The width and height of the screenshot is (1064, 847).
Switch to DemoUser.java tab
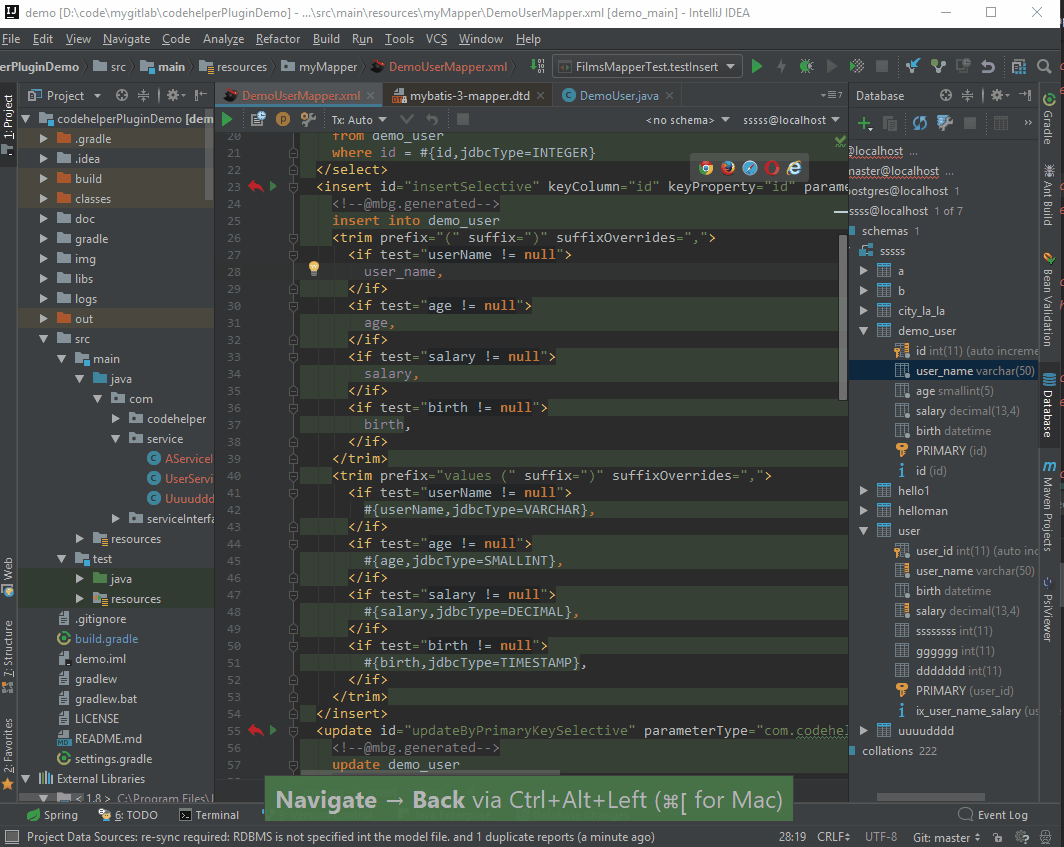[619, 96]
